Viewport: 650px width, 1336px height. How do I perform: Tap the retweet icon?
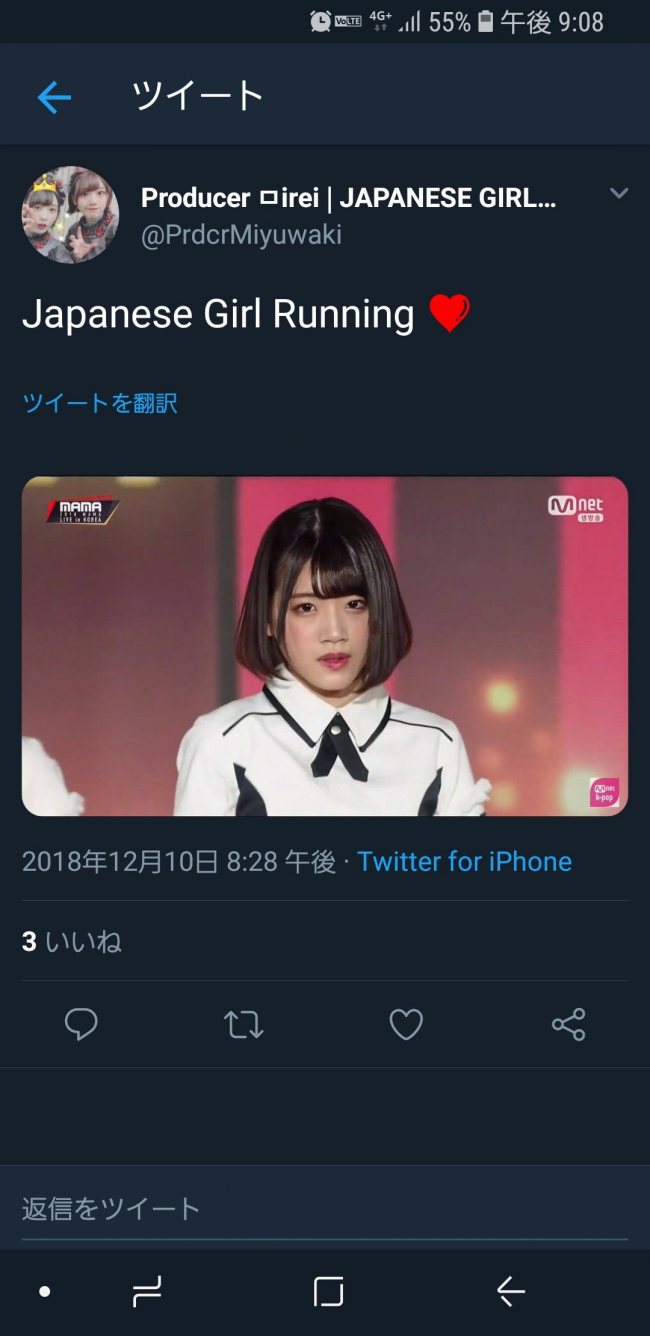point(243,1024)
